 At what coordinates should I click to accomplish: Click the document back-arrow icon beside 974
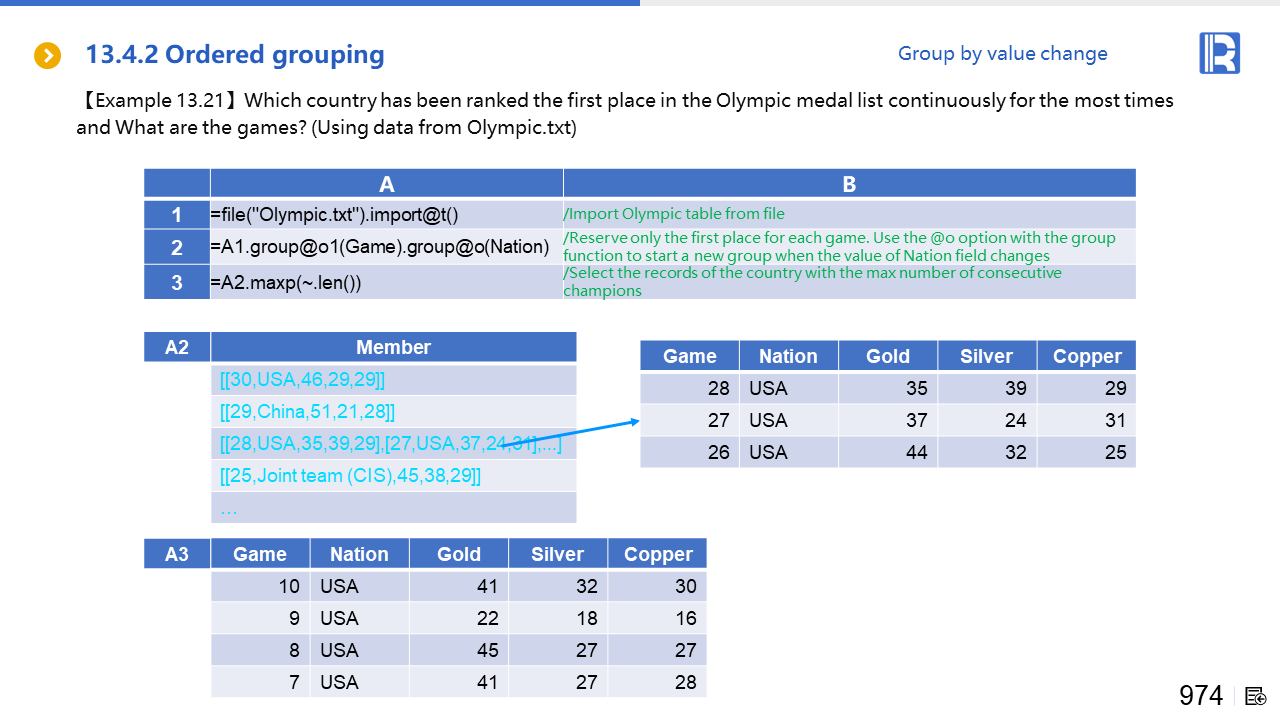tap(1256, 696)
